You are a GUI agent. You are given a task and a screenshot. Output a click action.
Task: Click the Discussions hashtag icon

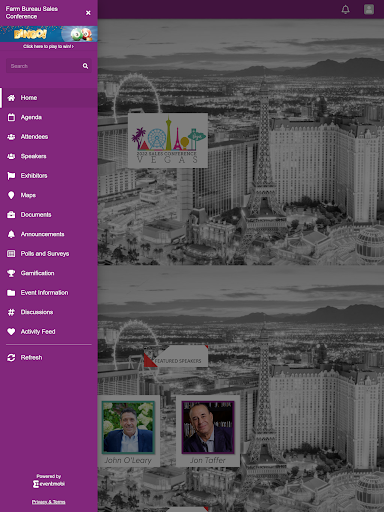click(11, 312)
